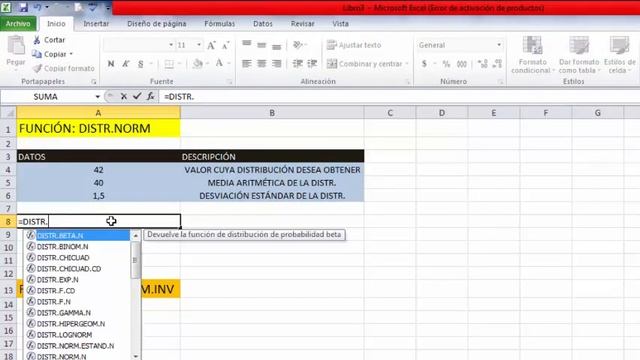Viewport: 640px width, 360px height.
Task: Align text to middle vertically
Action: click(262, 45)
